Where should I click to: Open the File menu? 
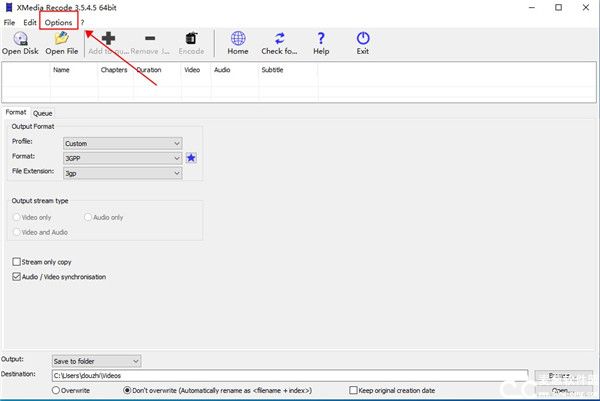point(9,23)
